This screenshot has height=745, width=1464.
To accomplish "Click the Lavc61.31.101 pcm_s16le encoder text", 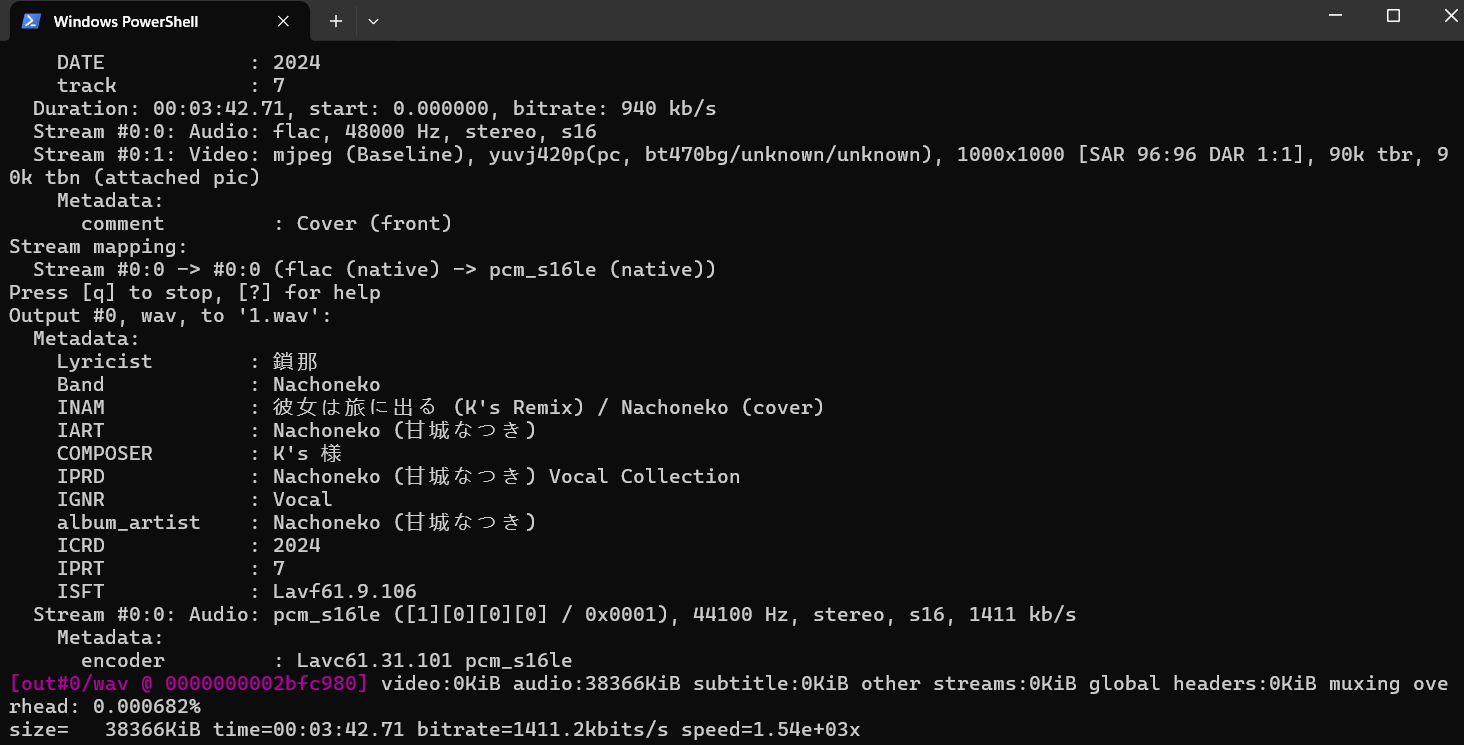I will point(434,661).
